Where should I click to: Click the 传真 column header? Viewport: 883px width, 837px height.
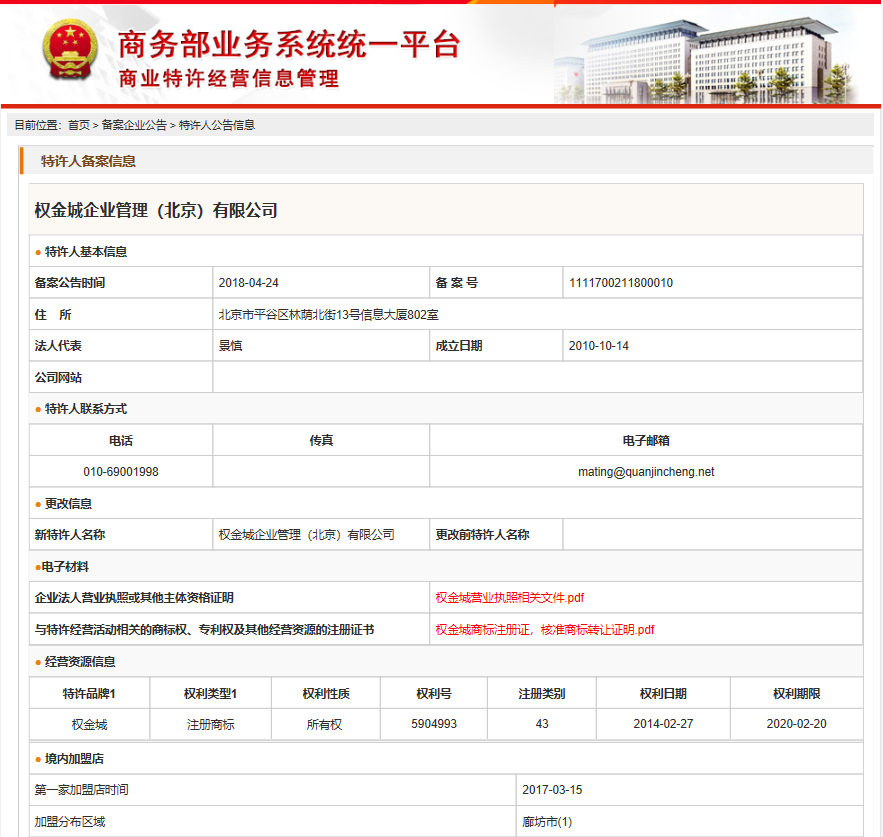click(x=321, y=440)
